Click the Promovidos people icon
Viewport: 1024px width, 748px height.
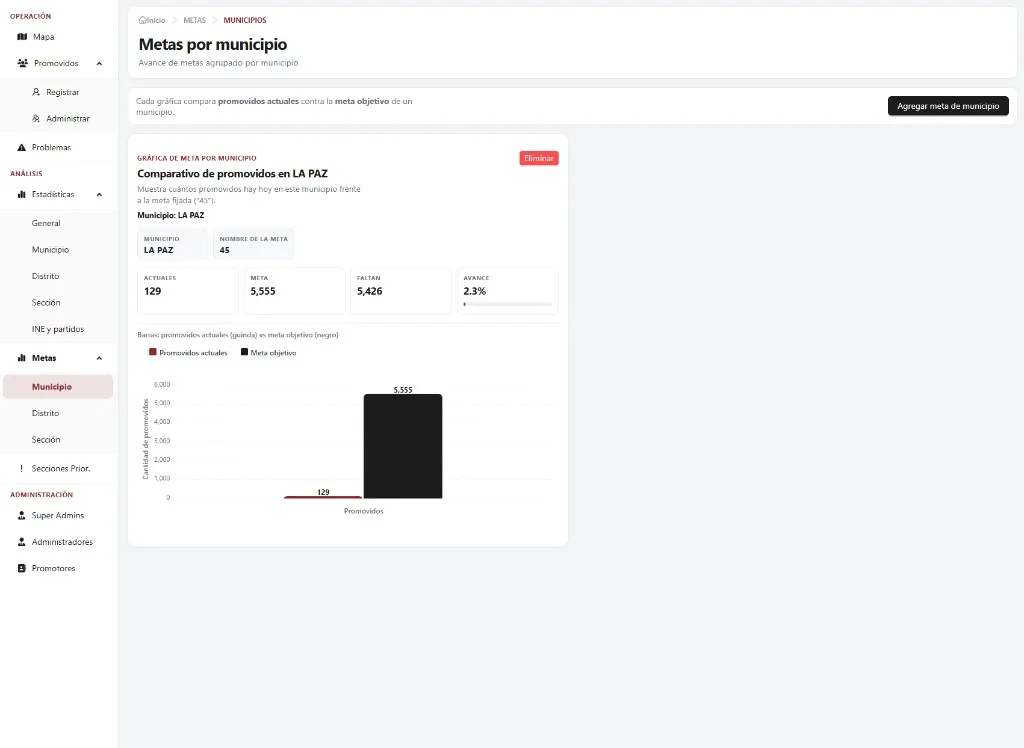[22, 63]
